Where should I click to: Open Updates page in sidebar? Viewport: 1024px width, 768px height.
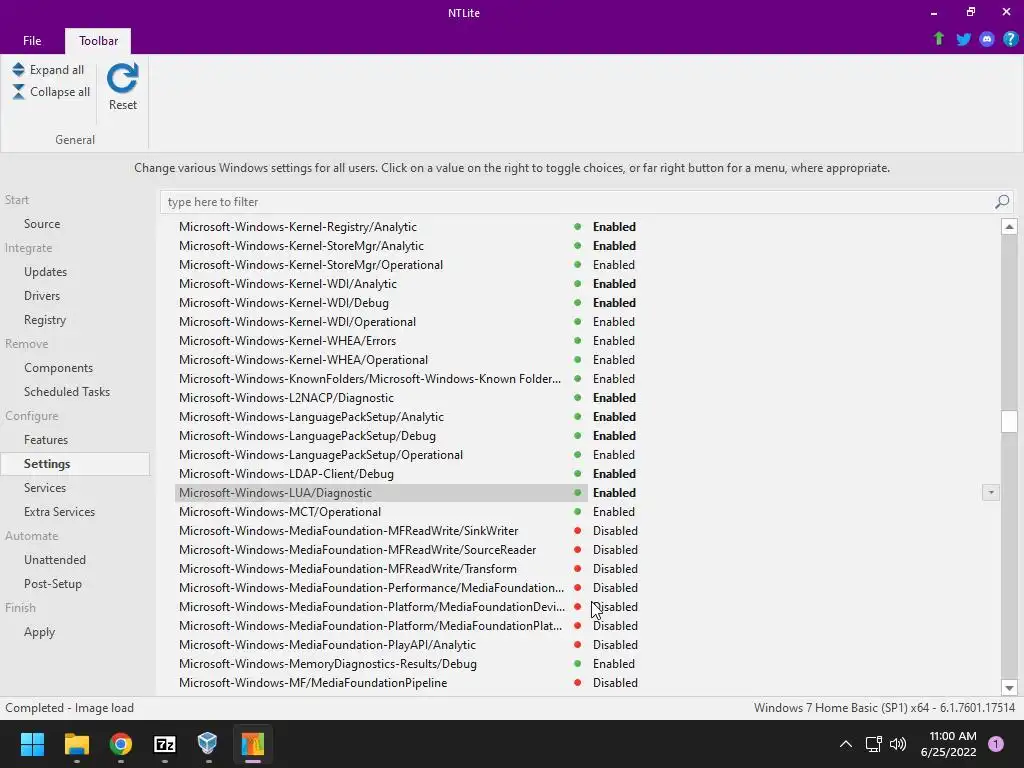pos(45,272)
